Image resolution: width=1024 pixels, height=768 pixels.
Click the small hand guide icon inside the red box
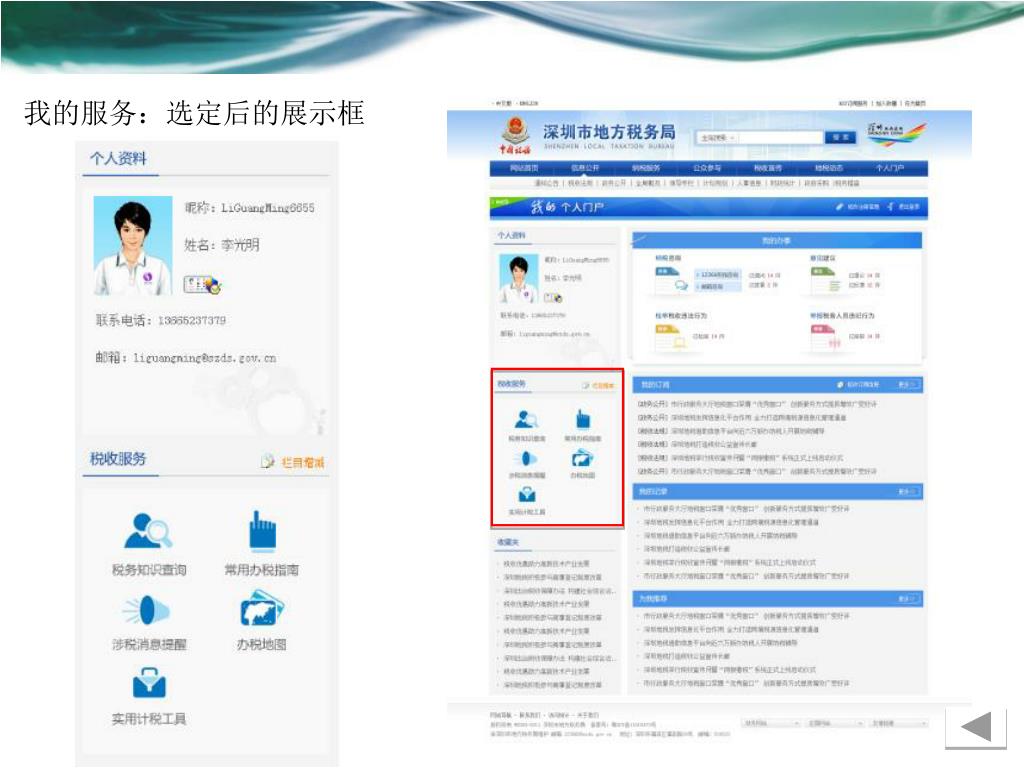click(x=583, y=419)
